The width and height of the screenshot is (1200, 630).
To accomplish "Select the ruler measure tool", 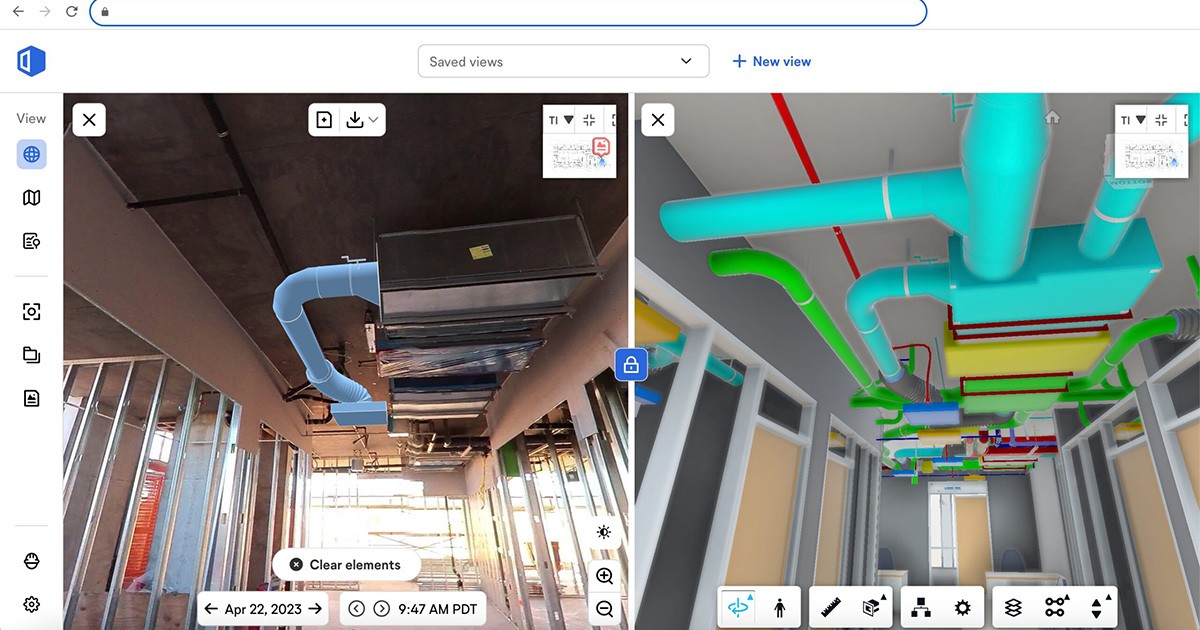I will click(830, 607).
